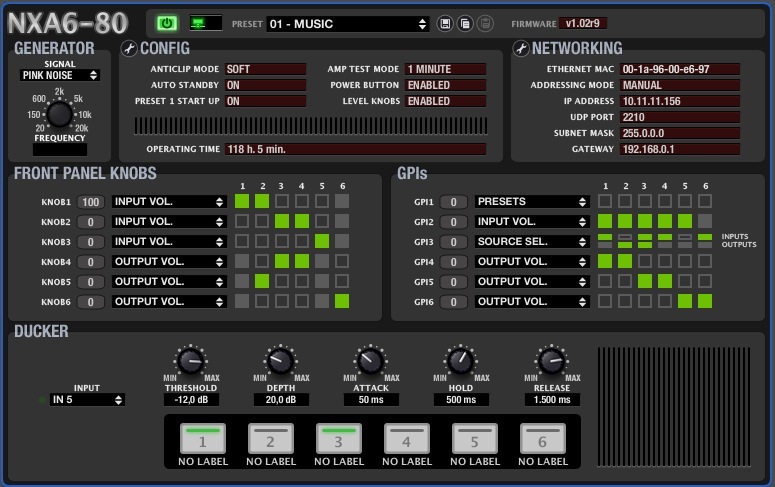Open the generator SIGNAL dropdown showing PINK NOISE
Viewport: 775px width, 487px height.
tap(60, 75)
